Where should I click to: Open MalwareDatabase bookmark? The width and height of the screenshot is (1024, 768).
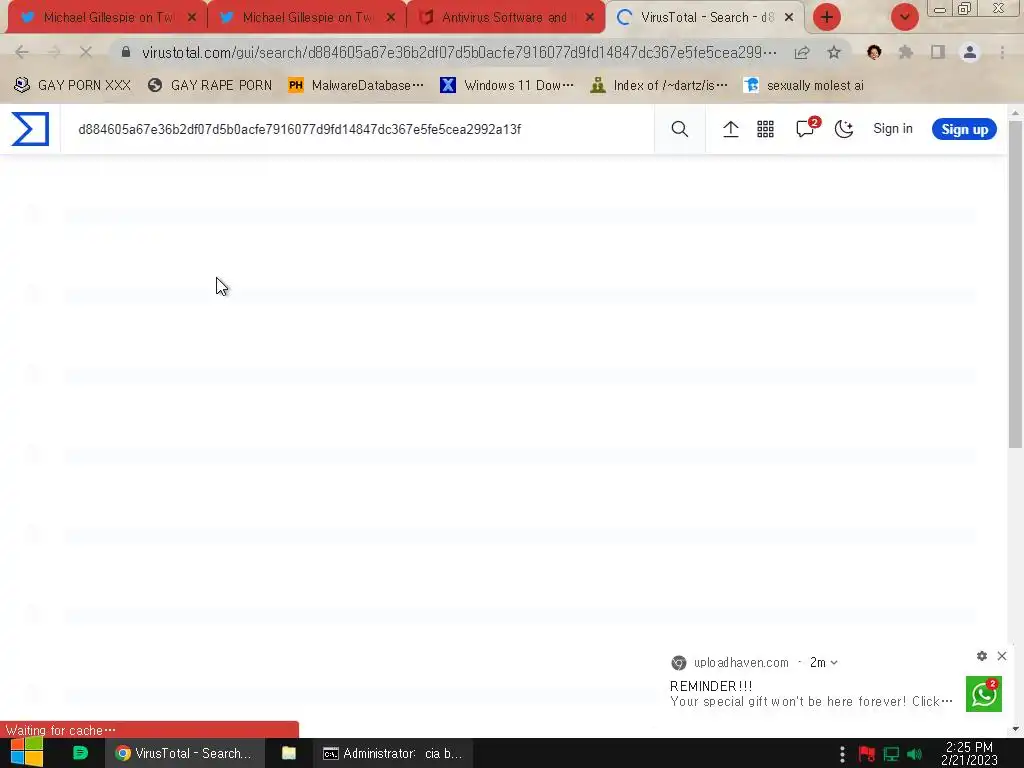pyautogui.click(x=356, y=86)
